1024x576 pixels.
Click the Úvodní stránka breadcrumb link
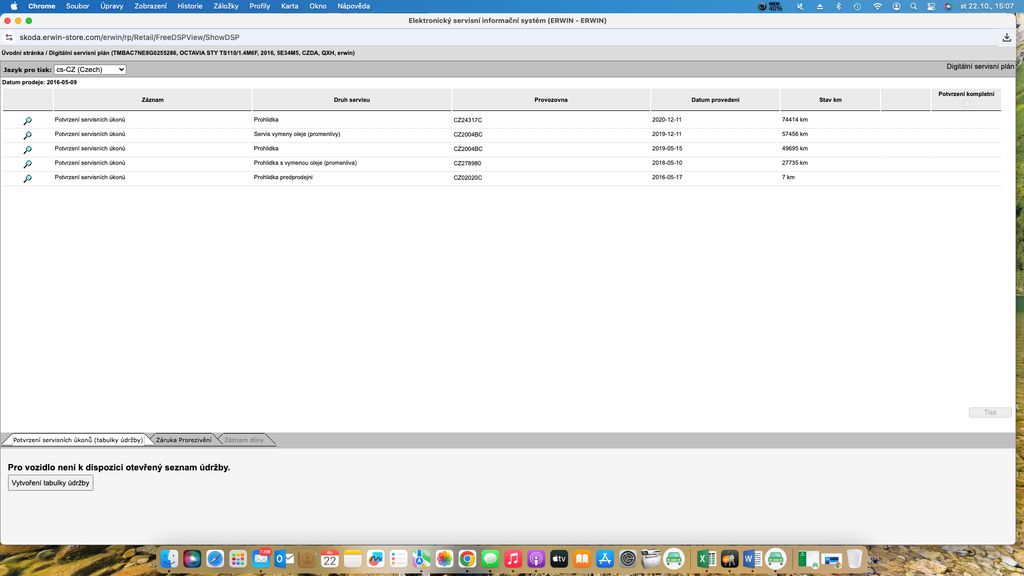point(22,53)
